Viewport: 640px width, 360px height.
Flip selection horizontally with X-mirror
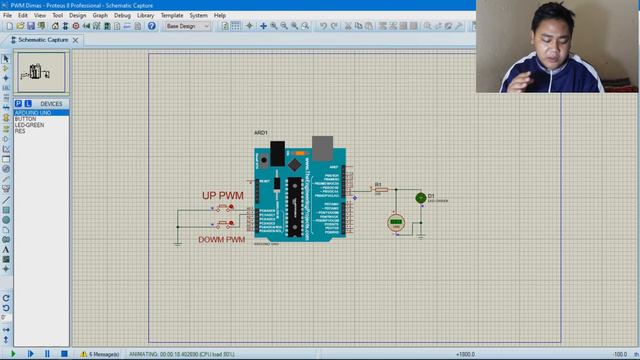click(x=6, y=329)
